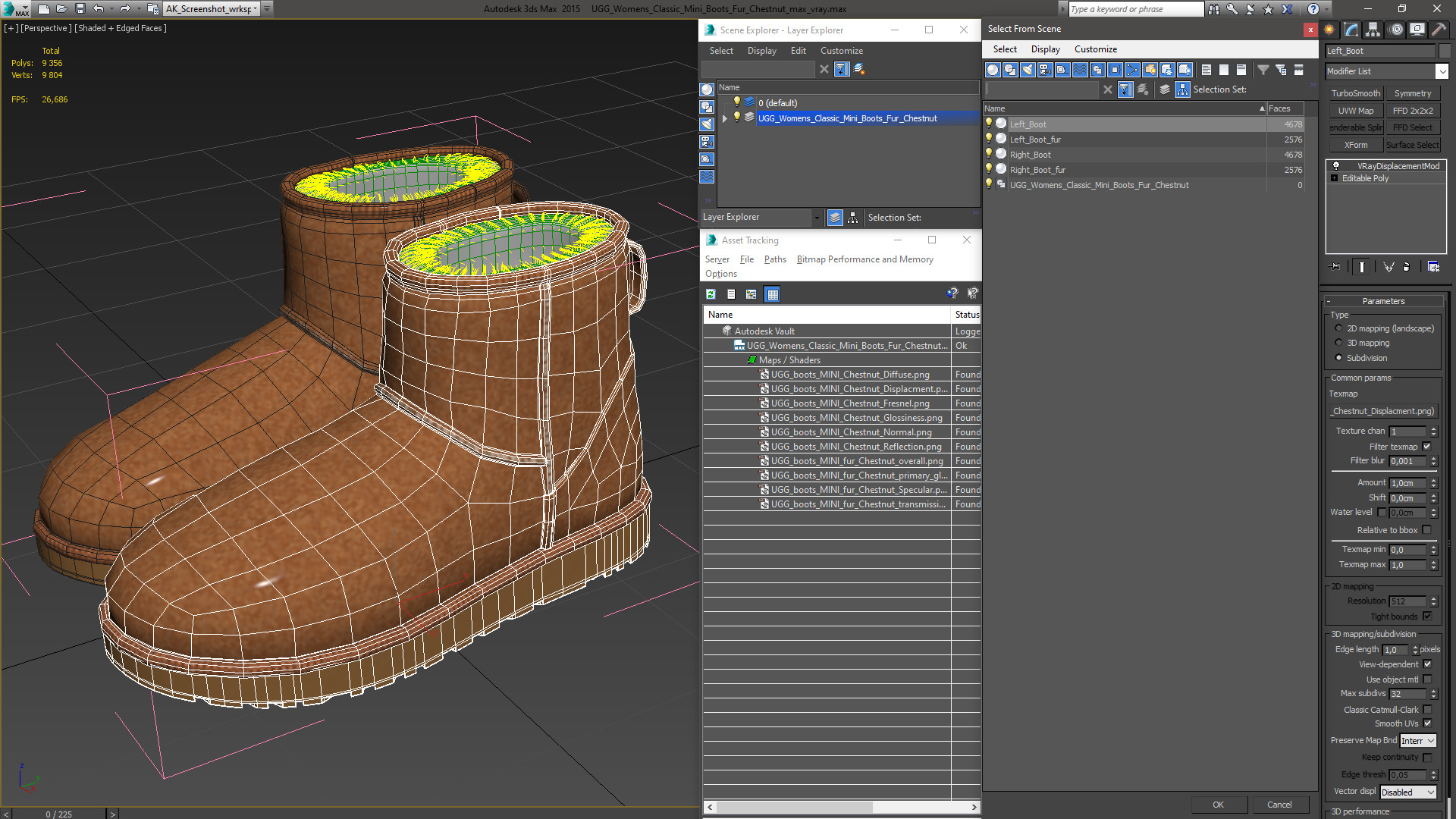Toggle Keep continuity checkbox
1456x819 pixels.
click(x=1427, y=757)
